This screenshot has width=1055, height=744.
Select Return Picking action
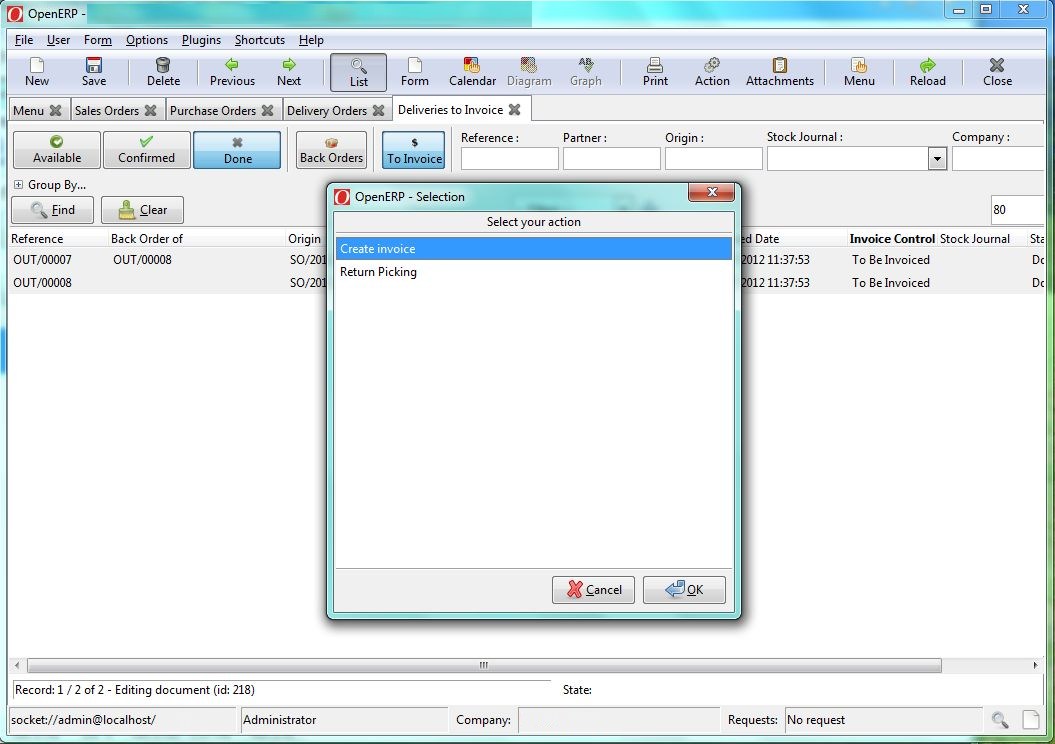pos(534,272)
